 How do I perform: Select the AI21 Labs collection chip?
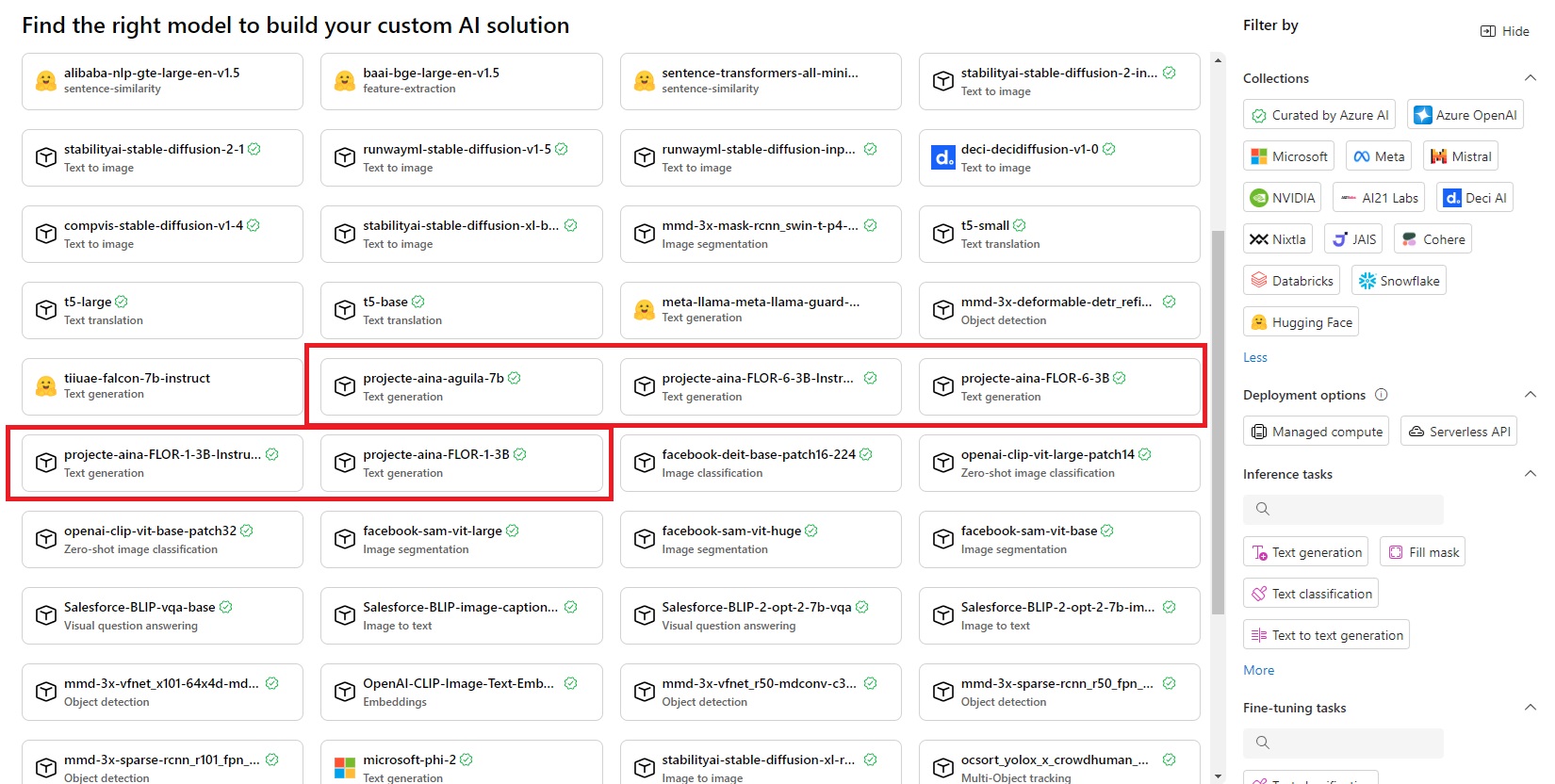[1379, 198]
